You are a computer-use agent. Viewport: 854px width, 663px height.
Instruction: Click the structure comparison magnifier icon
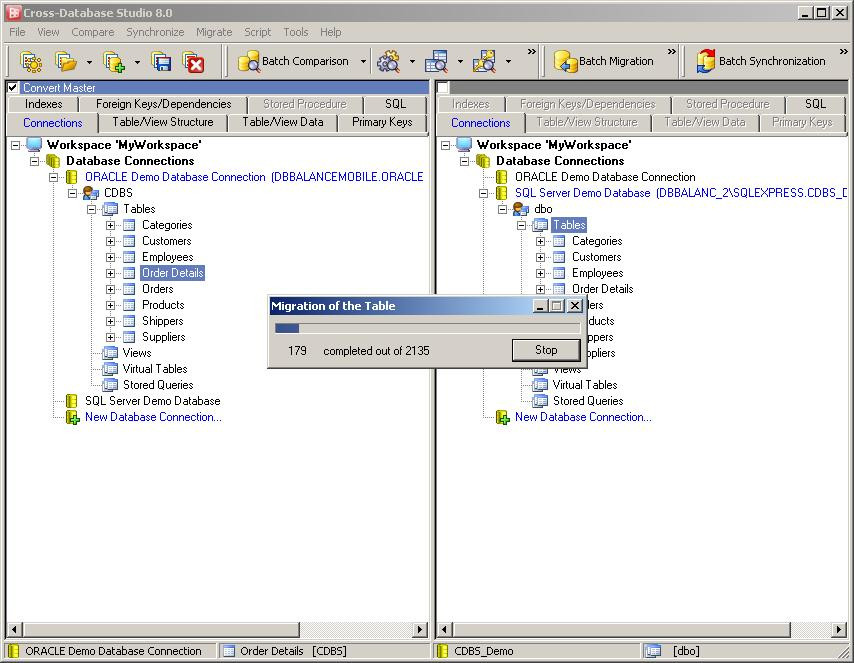484,62
